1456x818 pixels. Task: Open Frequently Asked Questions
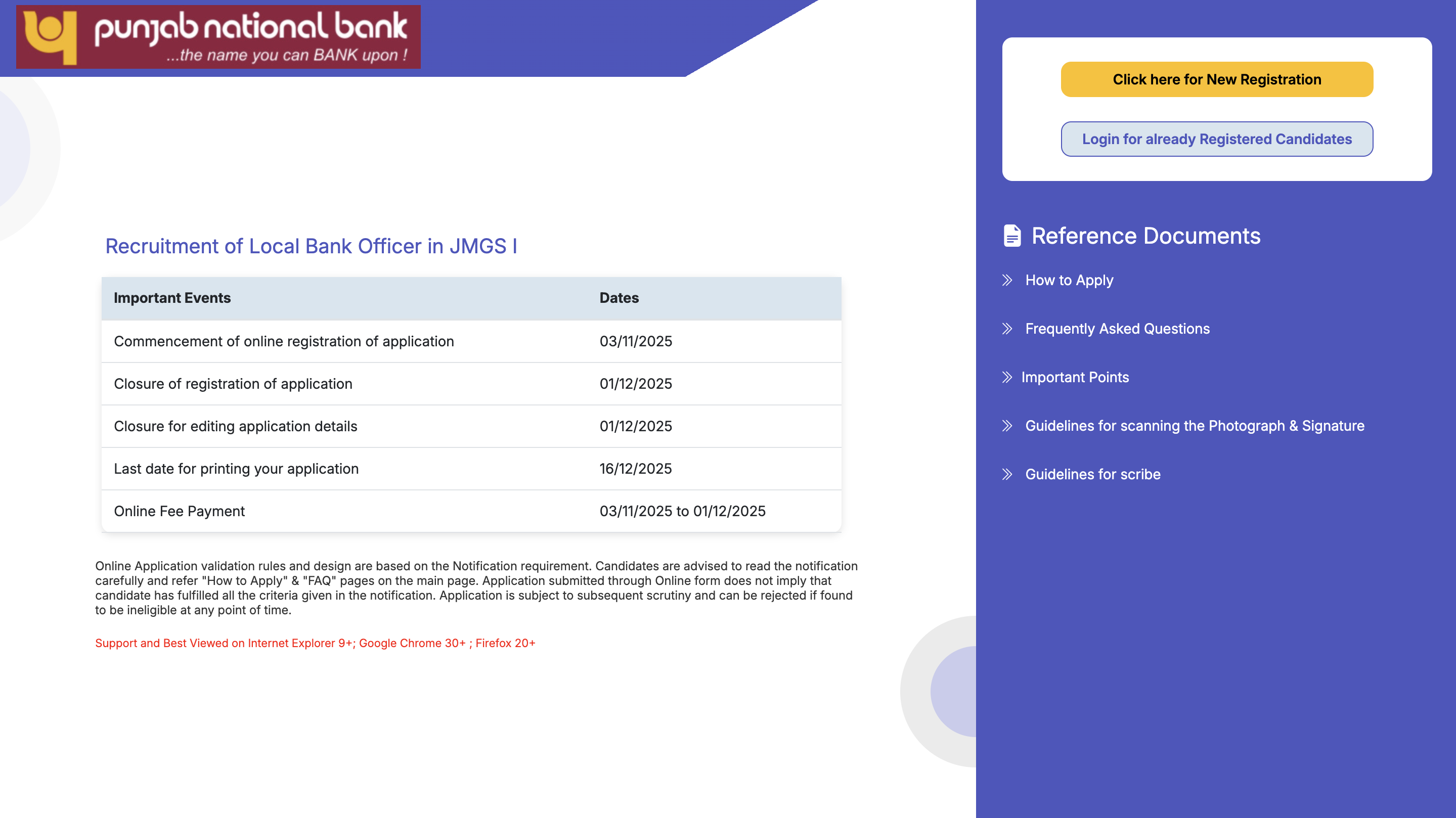tap(1118, 329)
